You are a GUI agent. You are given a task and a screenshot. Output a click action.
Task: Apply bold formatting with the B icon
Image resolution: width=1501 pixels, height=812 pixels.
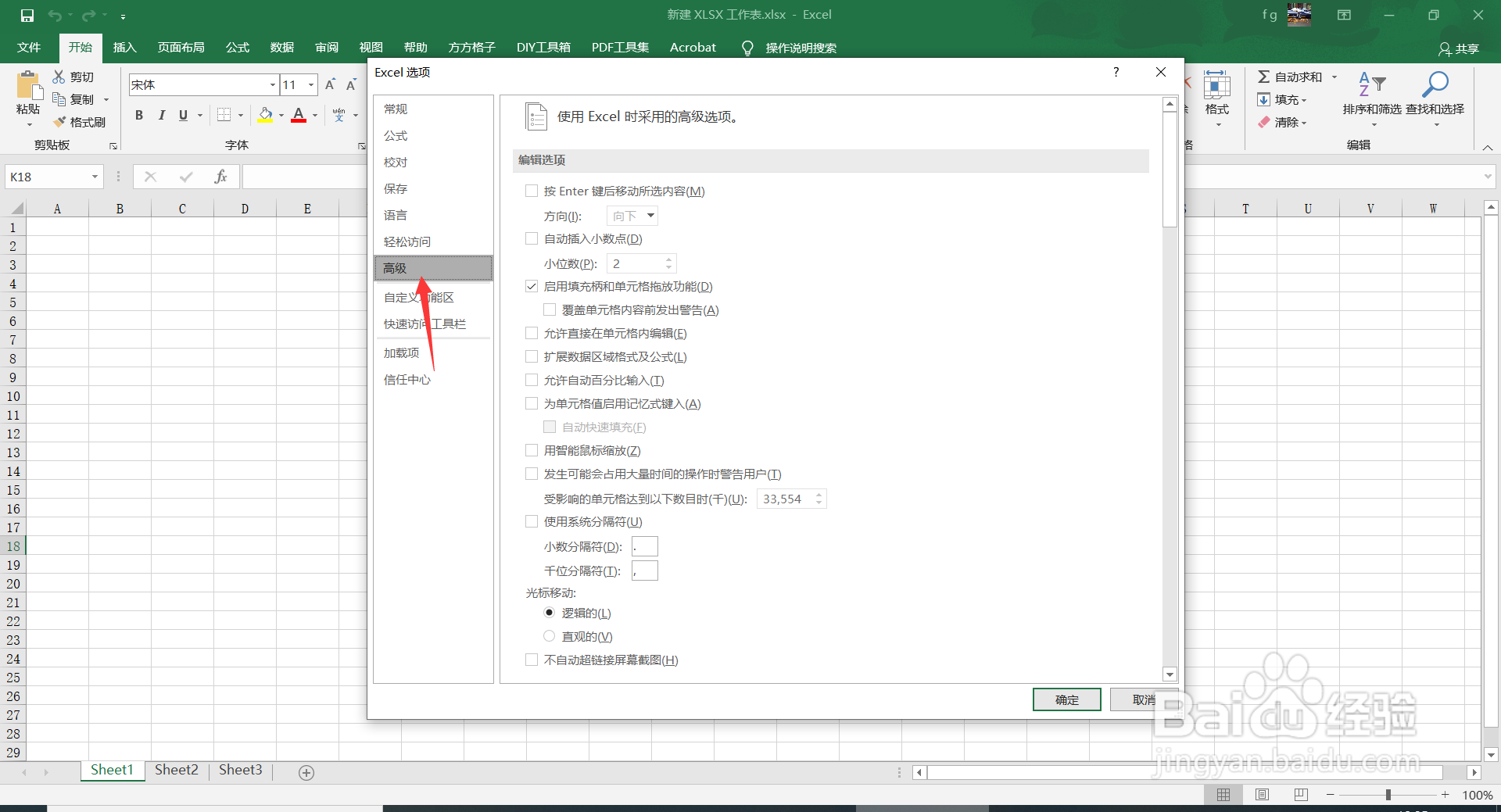(139, 115)
